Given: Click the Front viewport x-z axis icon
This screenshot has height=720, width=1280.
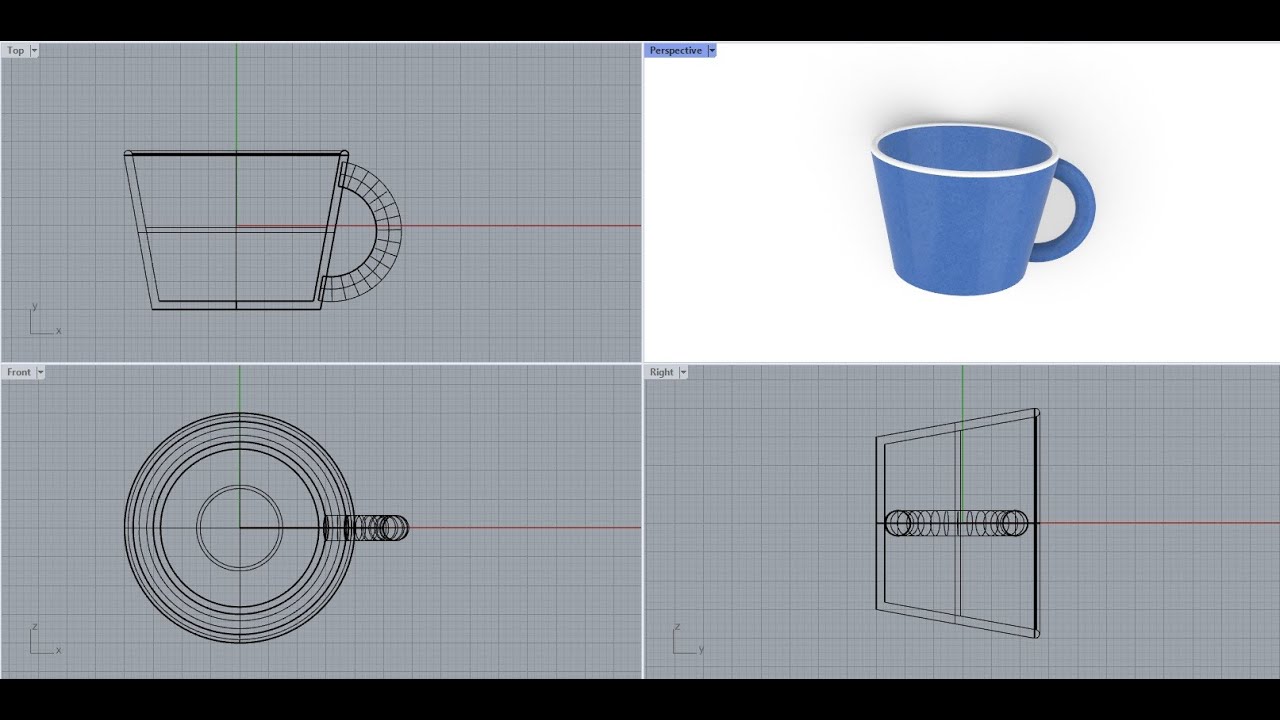Looking at the screenshot, I should [x=44, y=640].
